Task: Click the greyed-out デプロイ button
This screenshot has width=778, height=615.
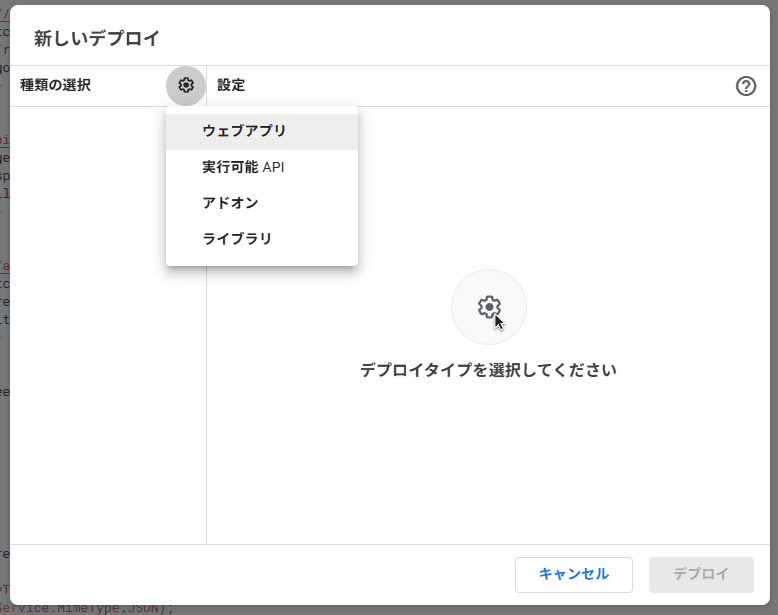Action: [x=700, y=574]
